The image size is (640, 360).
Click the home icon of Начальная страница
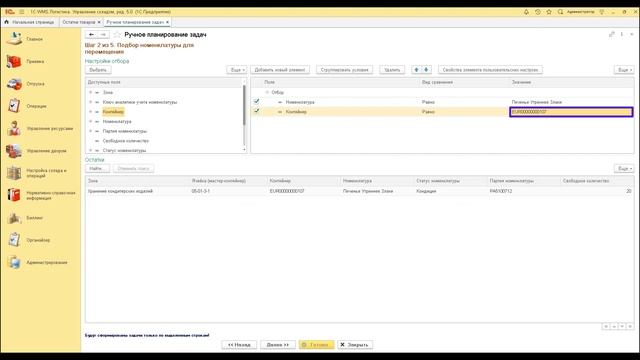7,22
